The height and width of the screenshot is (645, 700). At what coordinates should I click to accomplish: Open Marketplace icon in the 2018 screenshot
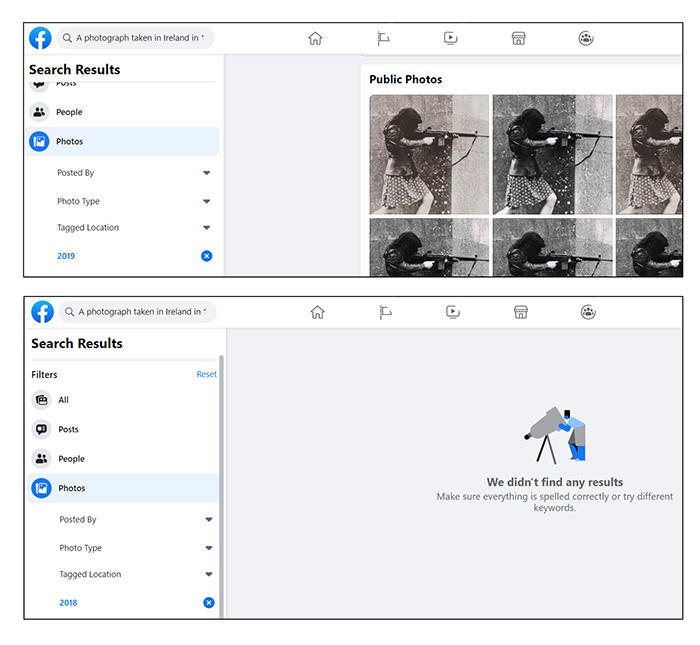tap(521, 312)
